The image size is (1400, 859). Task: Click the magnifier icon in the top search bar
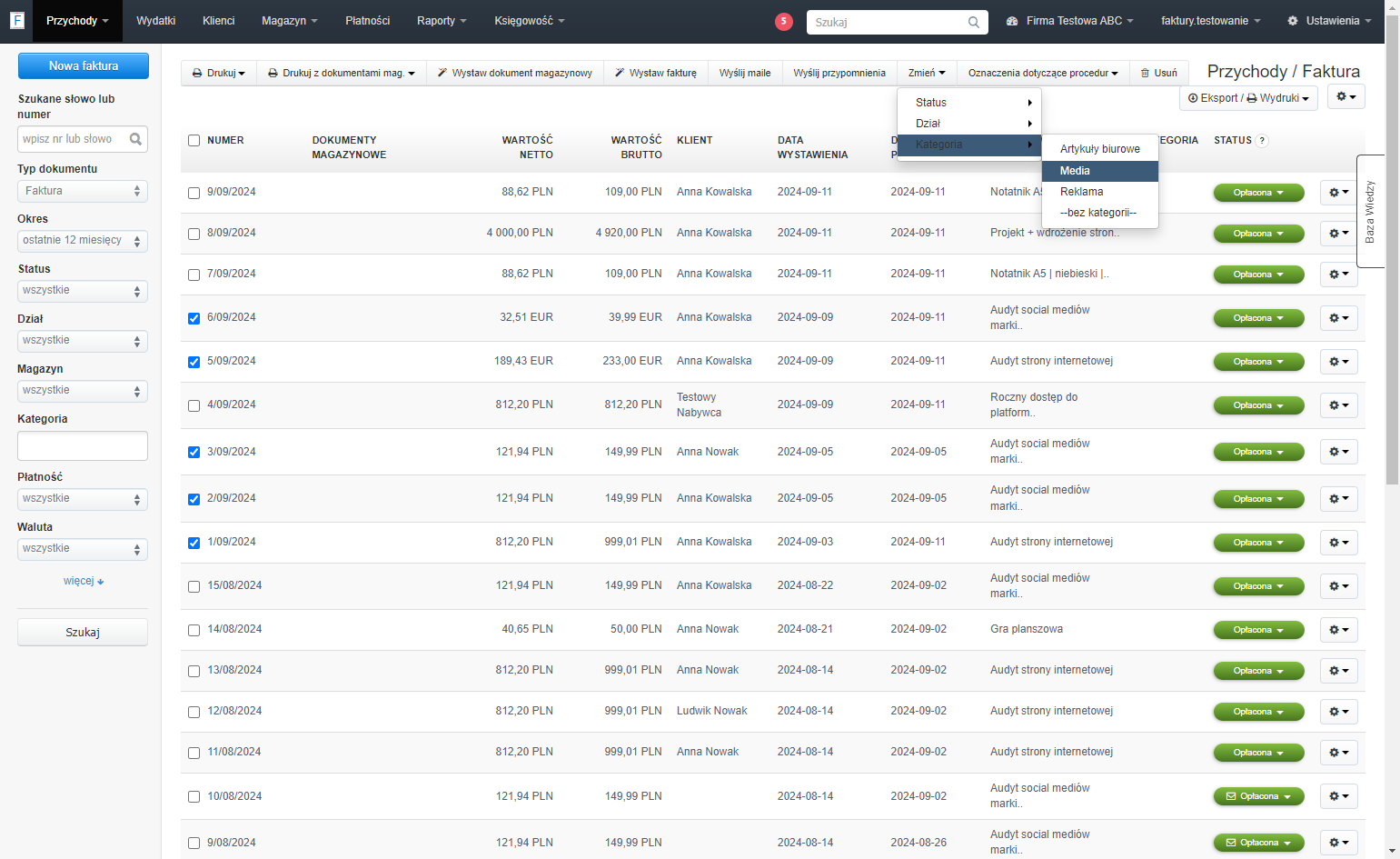974,22
